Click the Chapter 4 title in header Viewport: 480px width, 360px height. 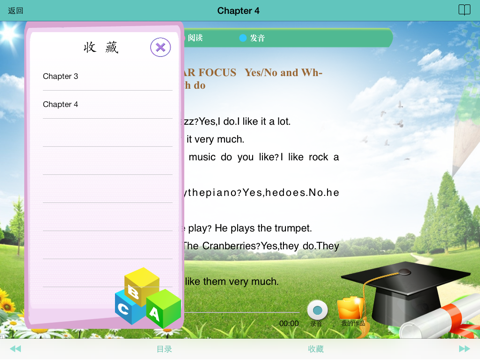point(238,11)
